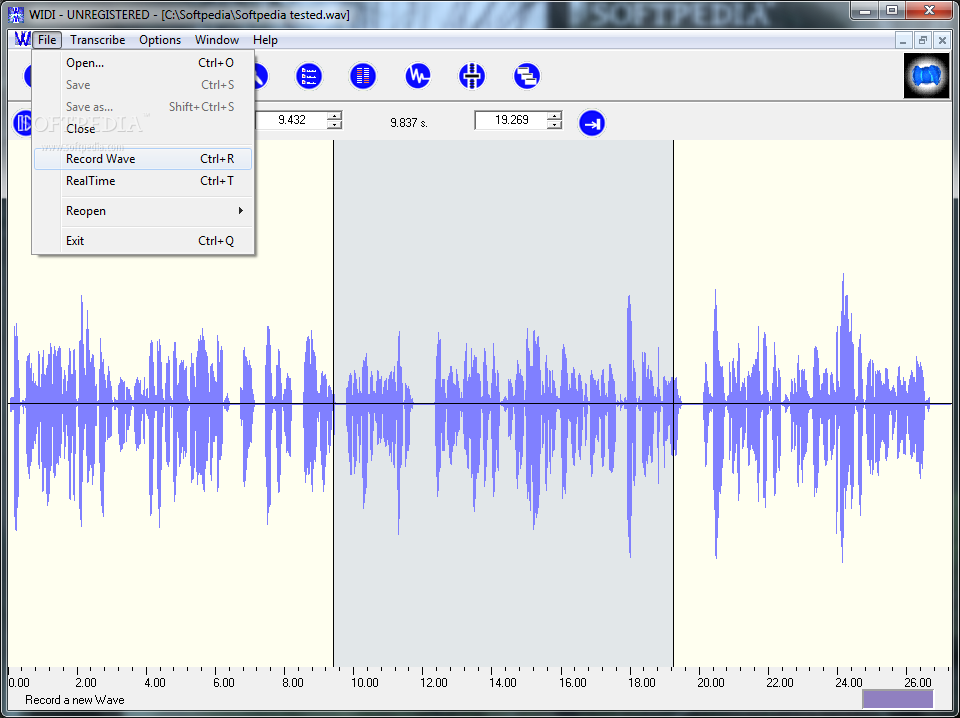
Task: Maximize the WIDI main window
Action: [893, 10]
